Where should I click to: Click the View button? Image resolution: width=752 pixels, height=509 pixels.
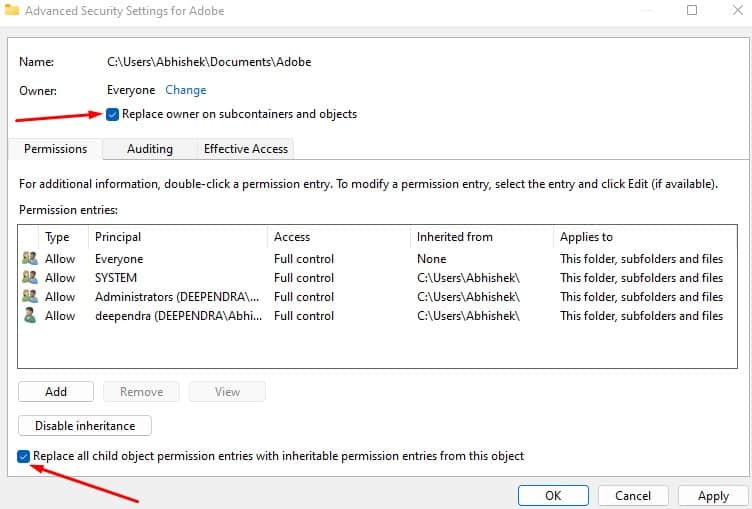tap(227, 391)
